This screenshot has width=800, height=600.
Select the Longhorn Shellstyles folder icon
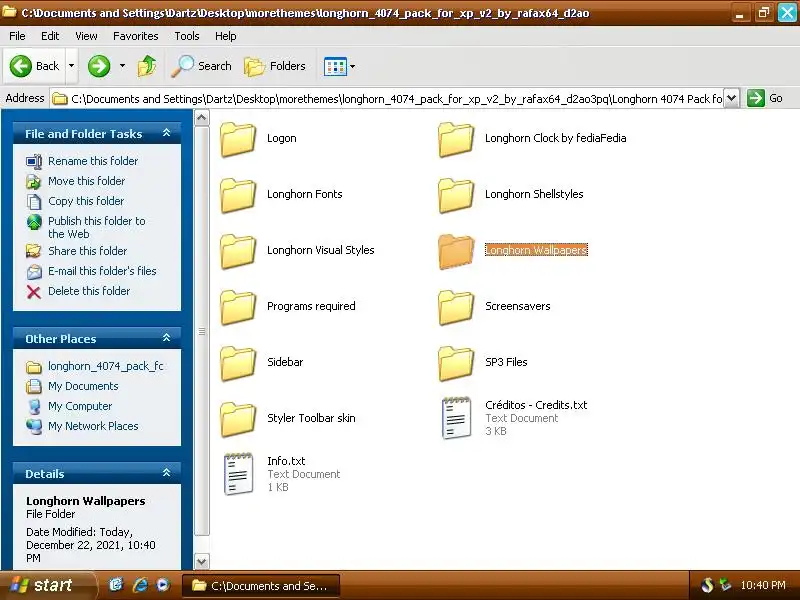456,195
